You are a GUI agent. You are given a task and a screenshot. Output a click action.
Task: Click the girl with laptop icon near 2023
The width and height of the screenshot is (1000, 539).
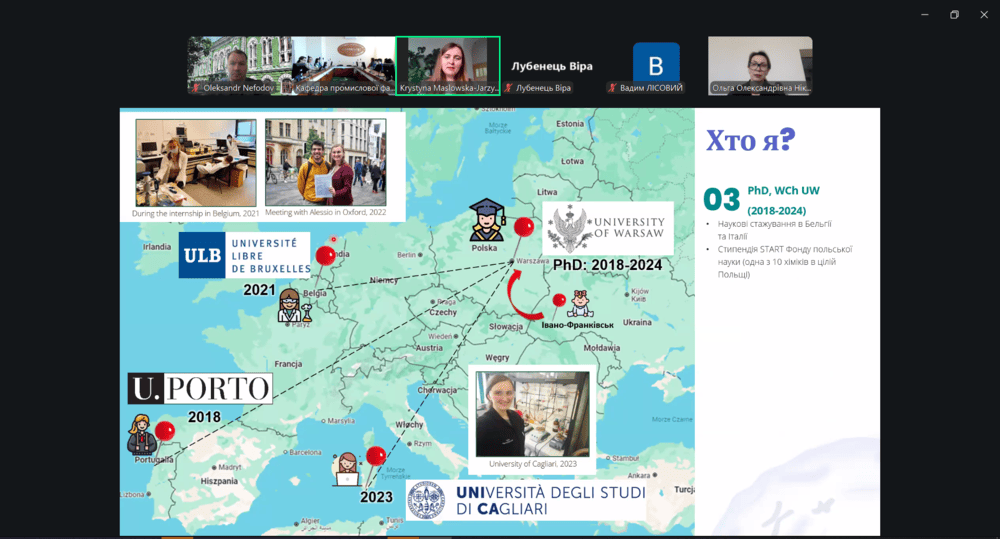tap(347, 469)
